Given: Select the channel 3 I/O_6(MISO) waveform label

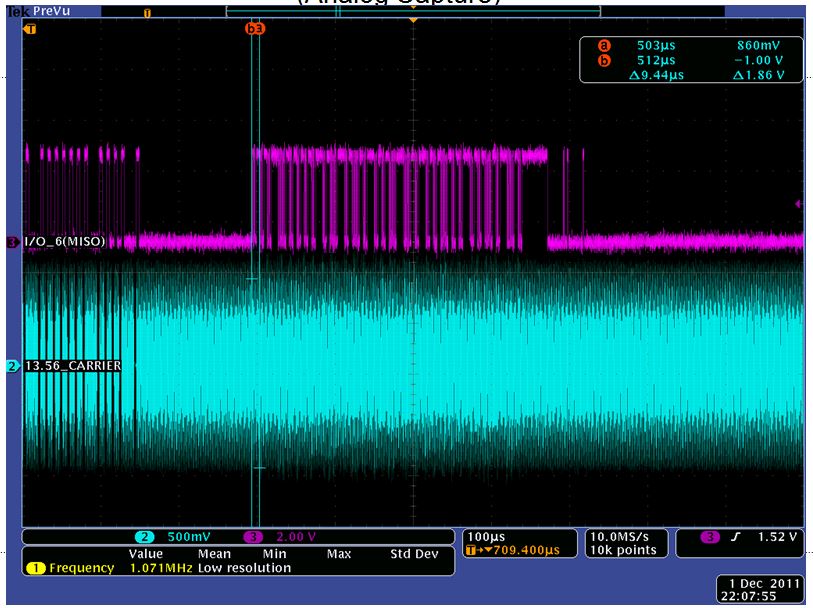Looking at the screenshot, I should point(64,241).
